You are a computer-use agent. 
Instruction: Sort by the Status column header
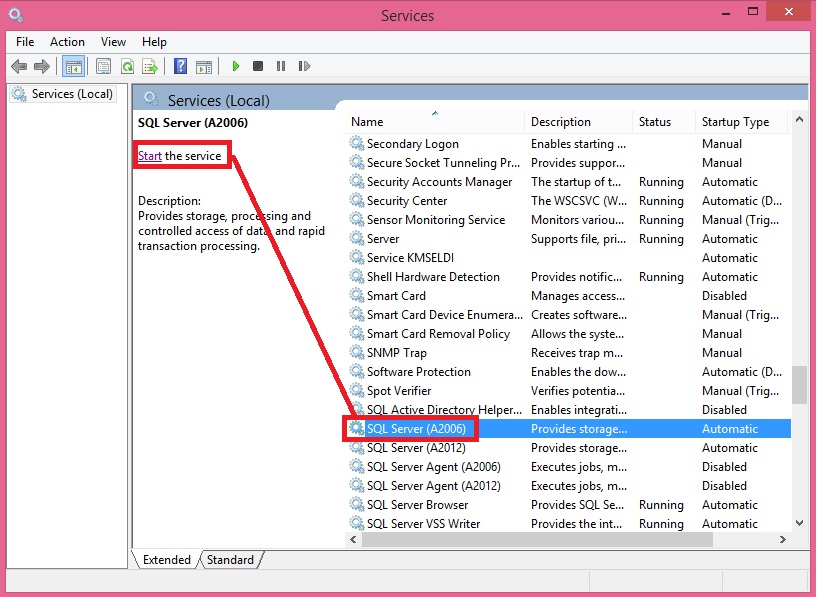655,122
